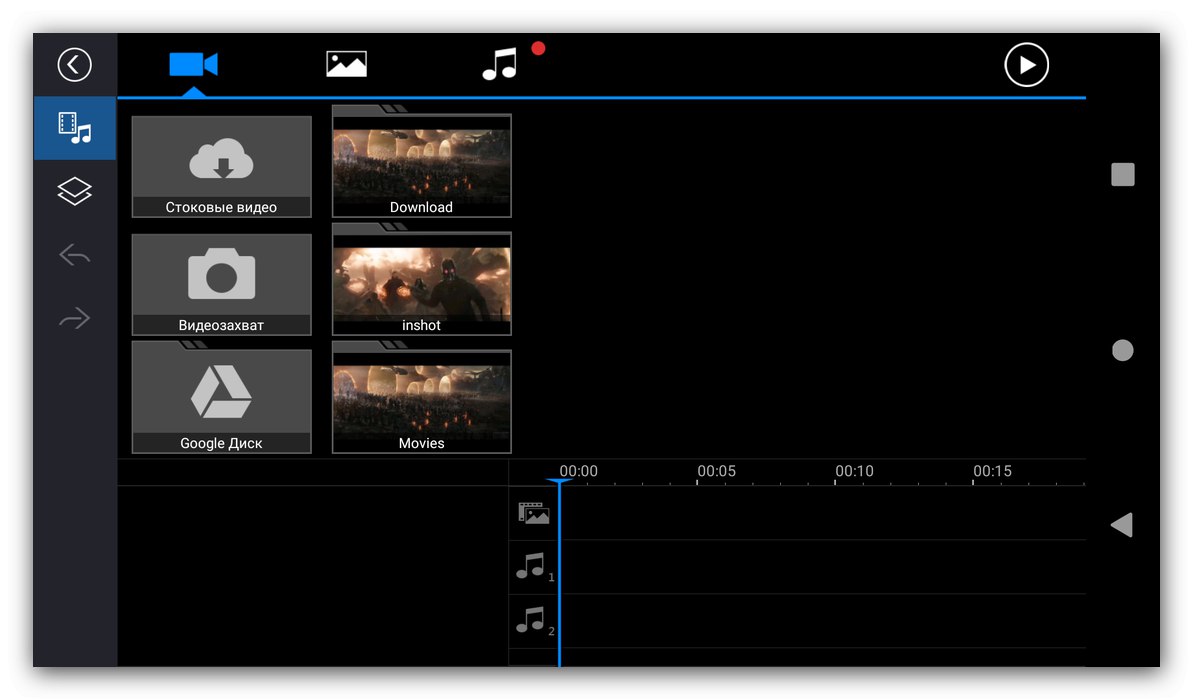Screen dimensions: 1193x700
Task: Tap the Android home circle button
Action: (1123, 350)
